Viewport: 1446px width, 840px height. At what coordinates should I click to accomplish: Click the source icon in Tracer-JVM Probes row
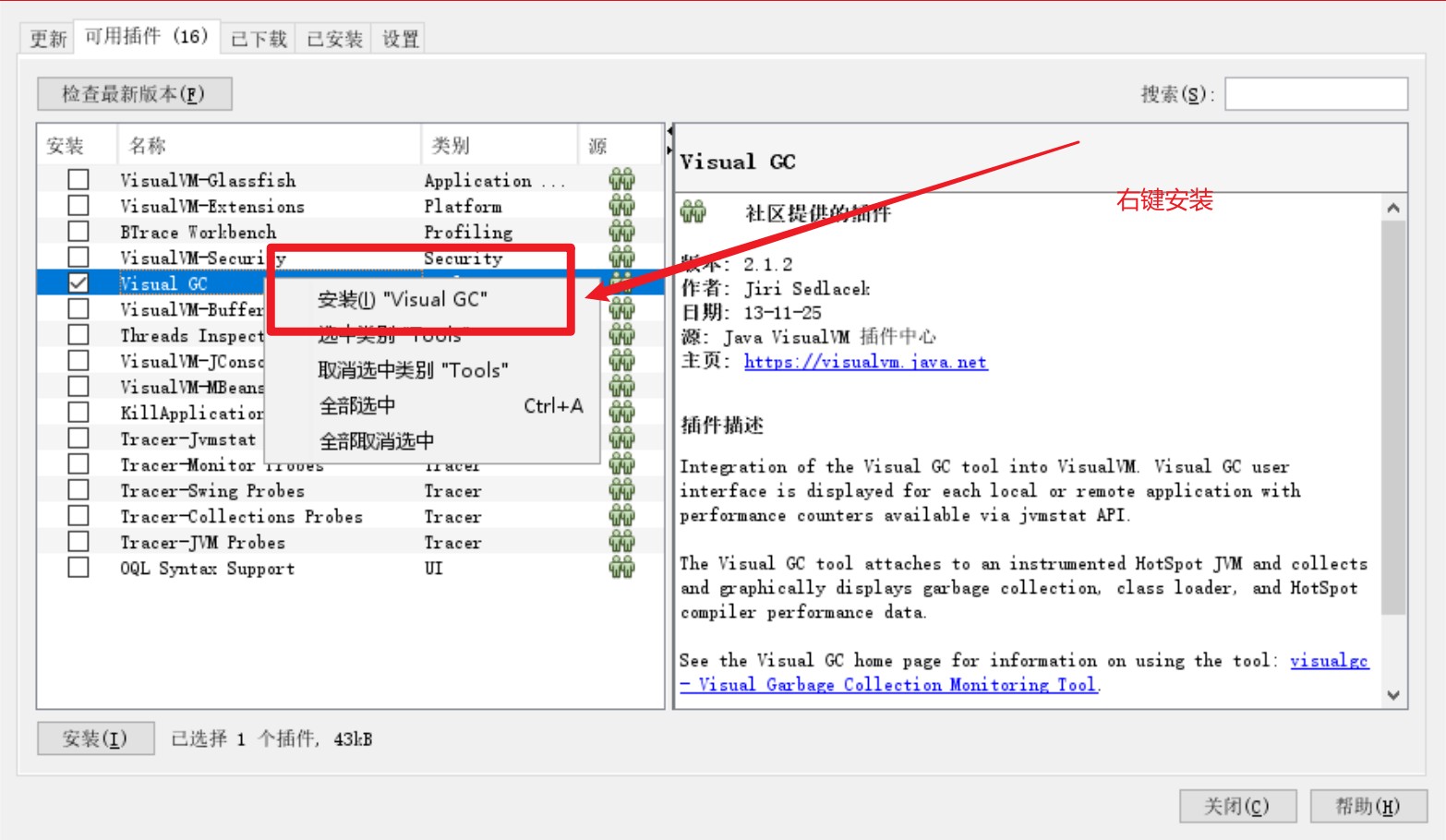(x=622, y=542)
